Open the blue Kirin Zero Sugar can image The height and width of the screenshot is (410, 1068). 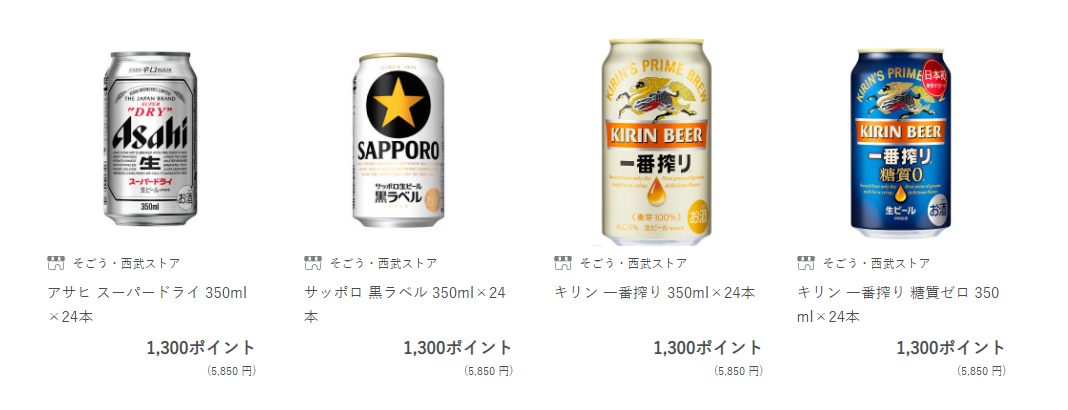pyautogui.click(x=900, y=143)
